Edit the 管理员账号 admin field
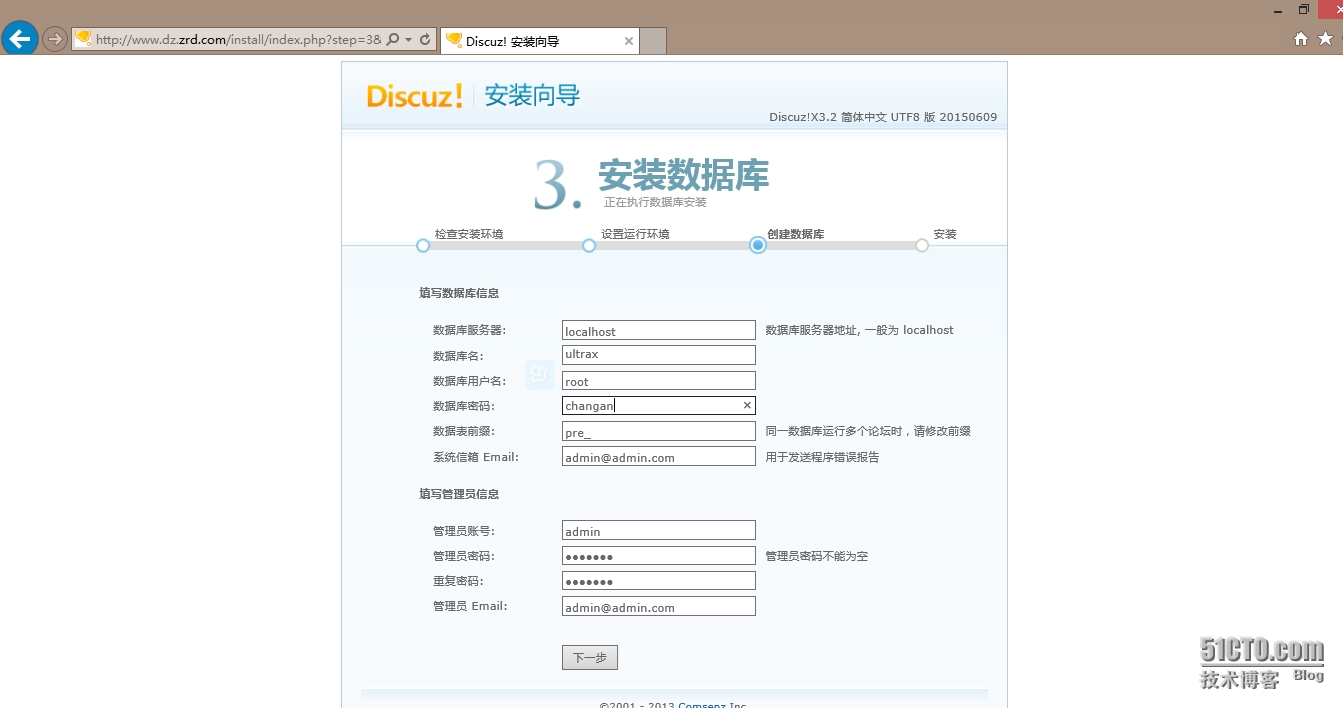 pos(659,530)
